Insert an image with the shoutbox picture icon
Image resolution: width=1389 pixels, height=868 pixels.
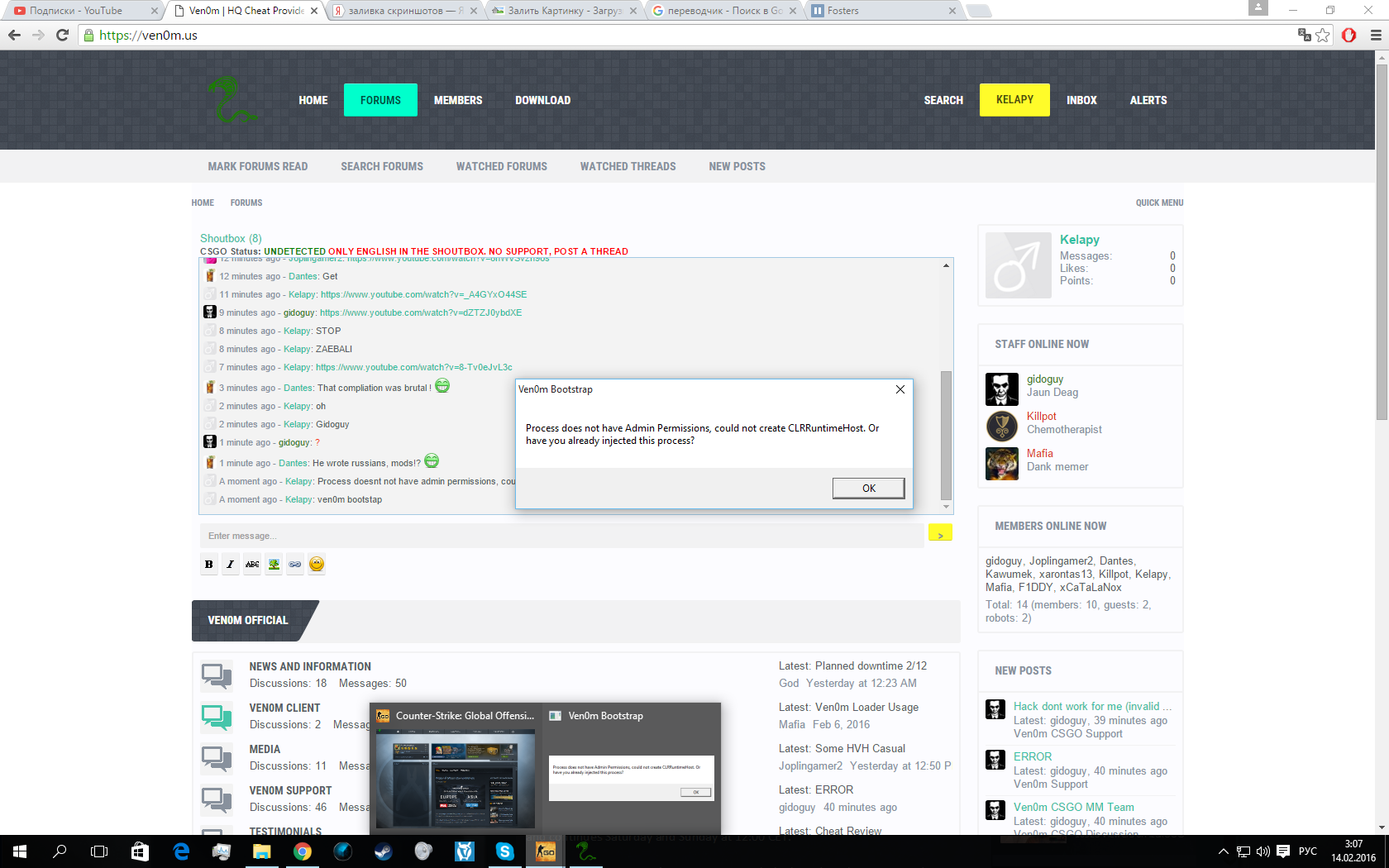click(x=274, y=564)
